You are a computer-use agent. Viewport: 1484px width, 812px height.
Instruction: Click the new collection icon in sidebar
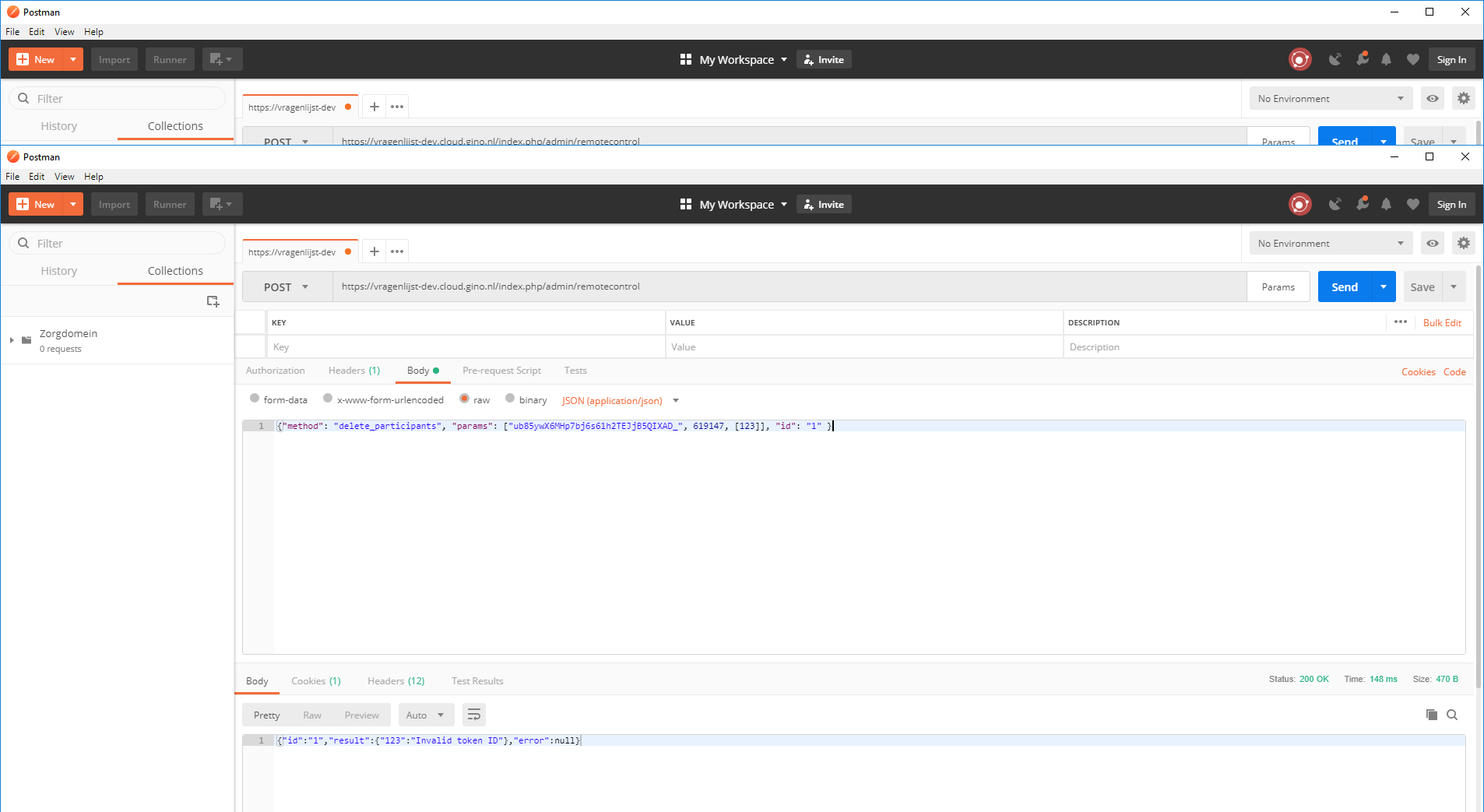click(x=213, y=301)
